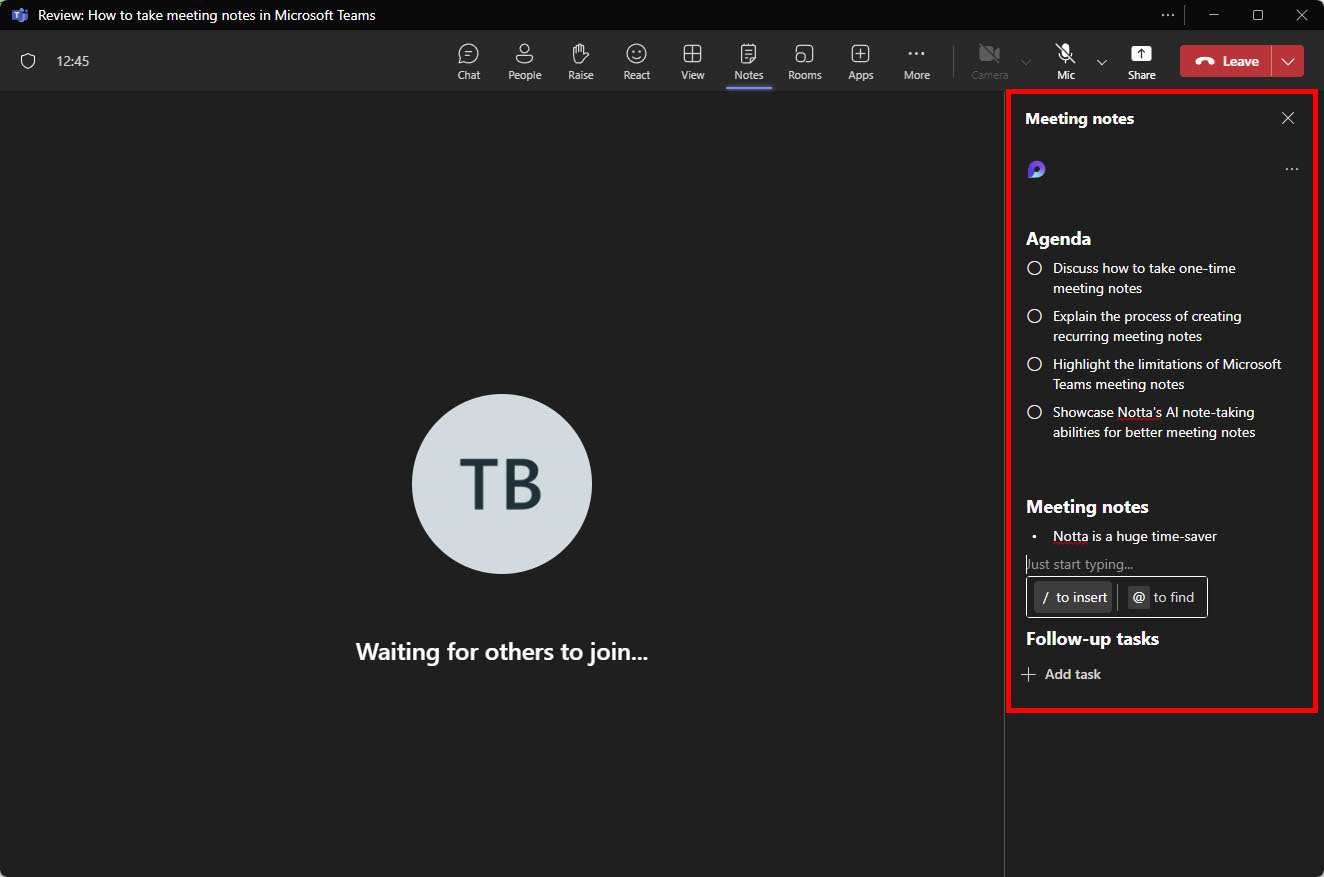Toggle the Notes panel from toolbar
The height and width of the screenshot is (877, 1324).
click(x=749, y=61)
